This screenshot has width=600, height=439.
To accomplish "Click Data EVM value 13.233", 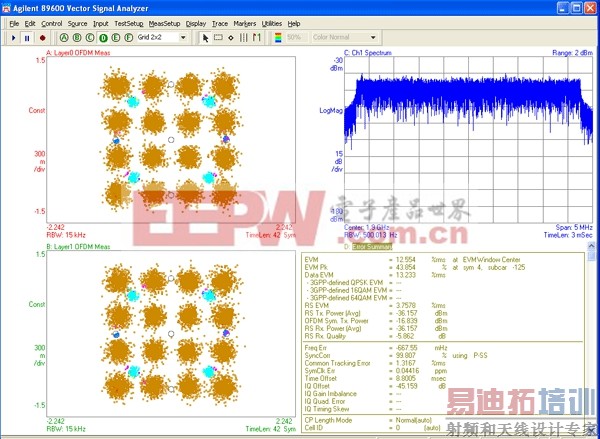I will 406,275.
